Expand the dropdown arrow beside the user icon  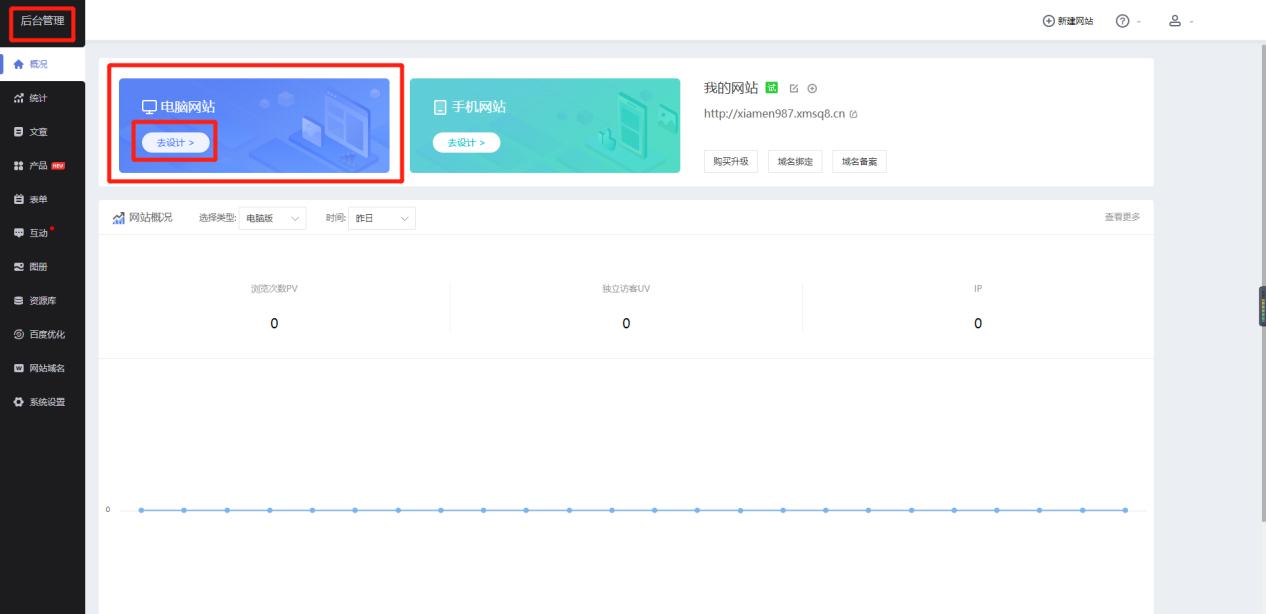pos(1192,20)
